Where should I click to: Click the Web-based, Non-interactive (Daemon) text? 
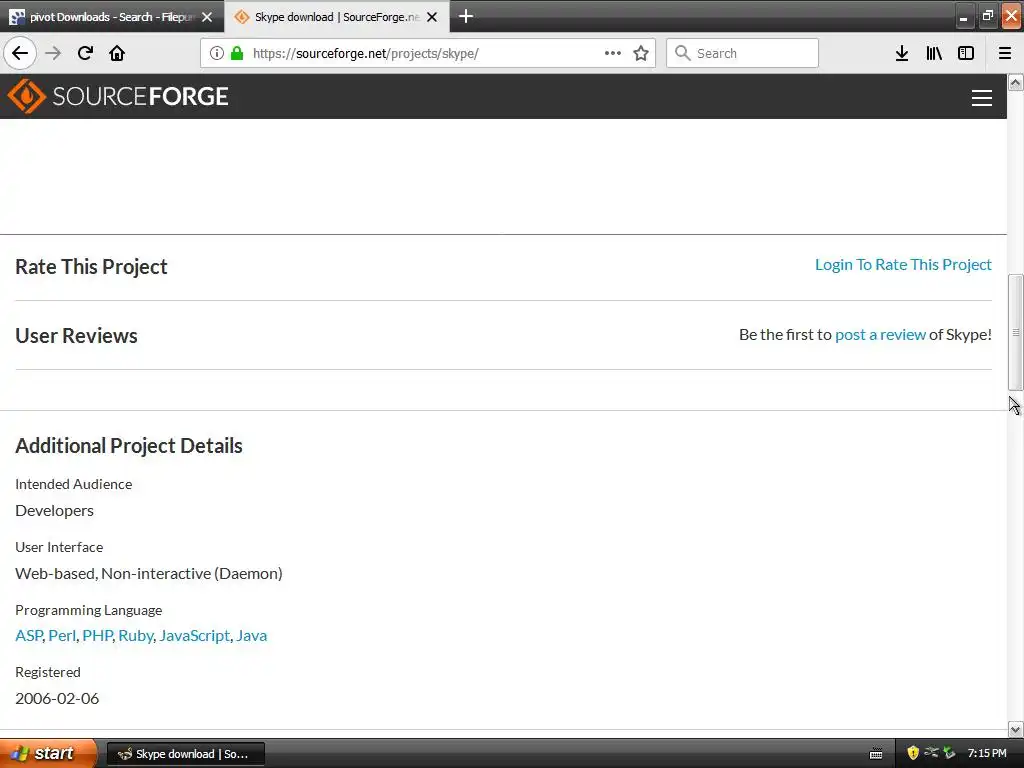[x=149, y=573]
